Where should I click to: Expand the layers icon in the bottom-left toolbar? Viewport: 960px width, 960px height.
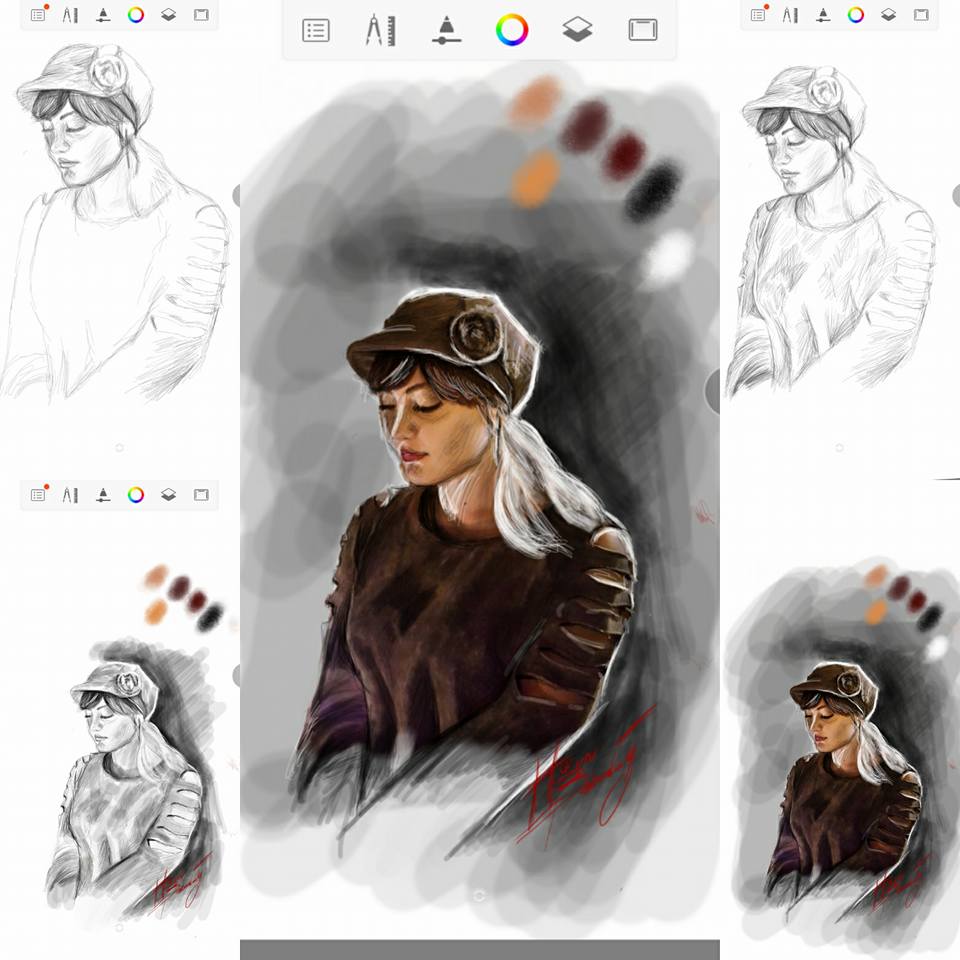click(168, 494)
